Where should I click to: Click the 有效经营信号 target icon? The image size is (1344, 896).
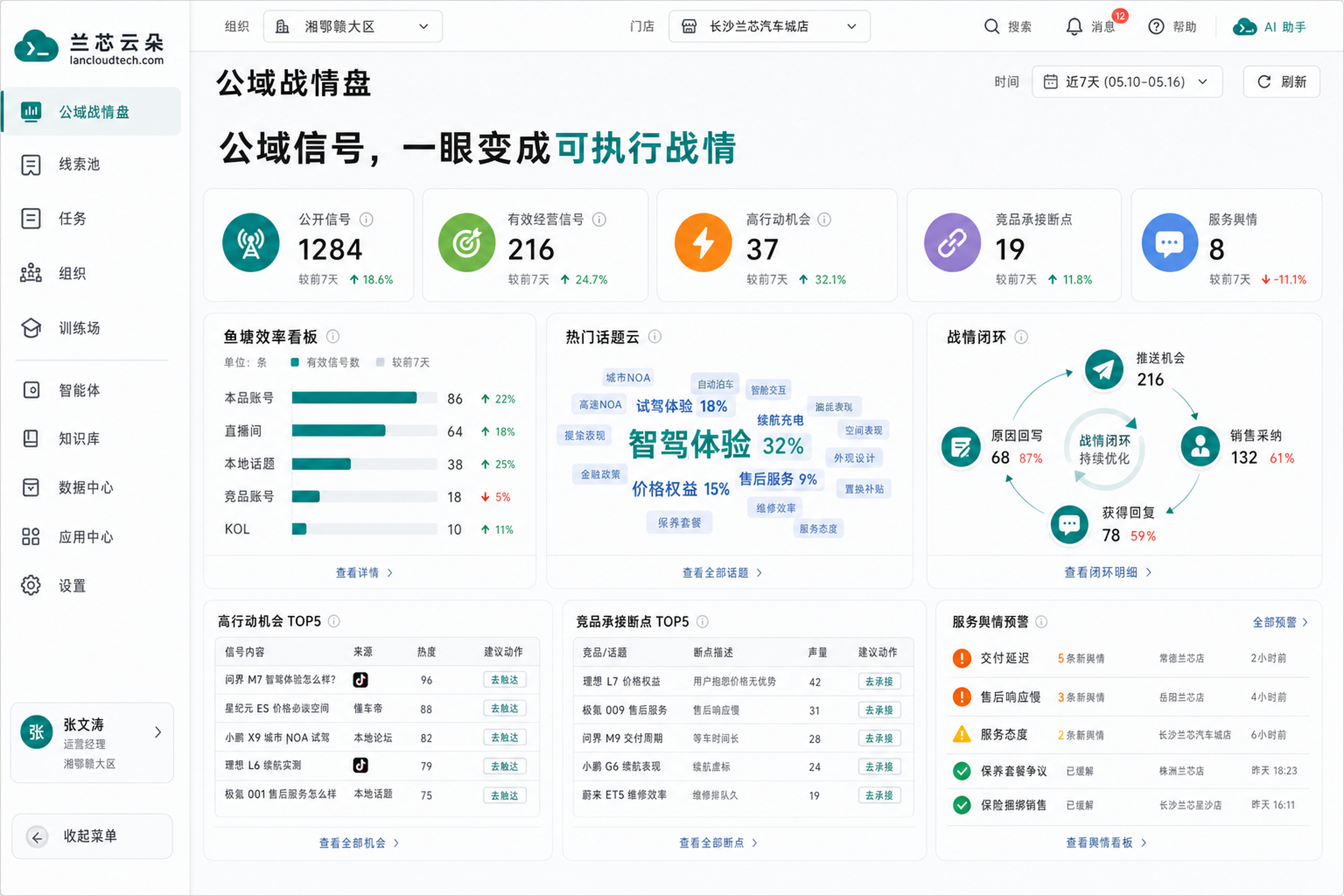tap(467, 243)
